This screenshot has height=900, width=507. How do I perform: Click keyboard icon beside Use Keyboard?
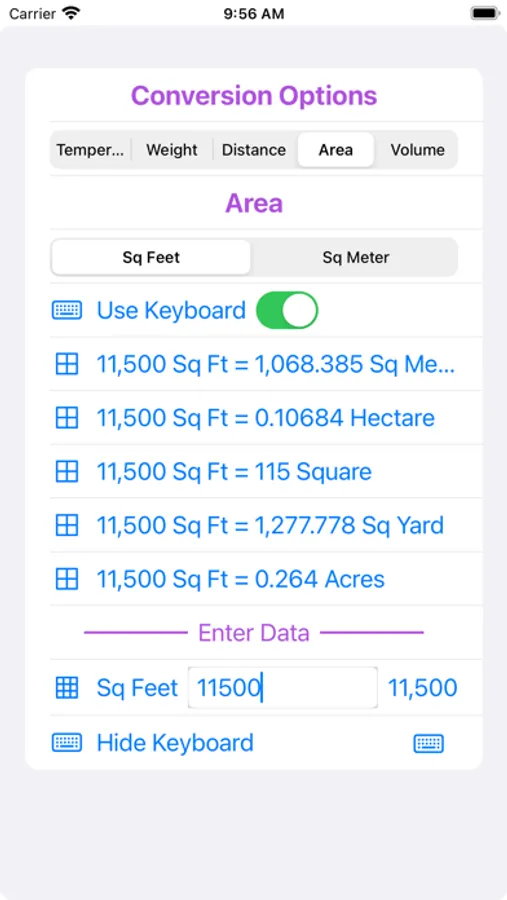pyautogui.click(x=67, y=311)
